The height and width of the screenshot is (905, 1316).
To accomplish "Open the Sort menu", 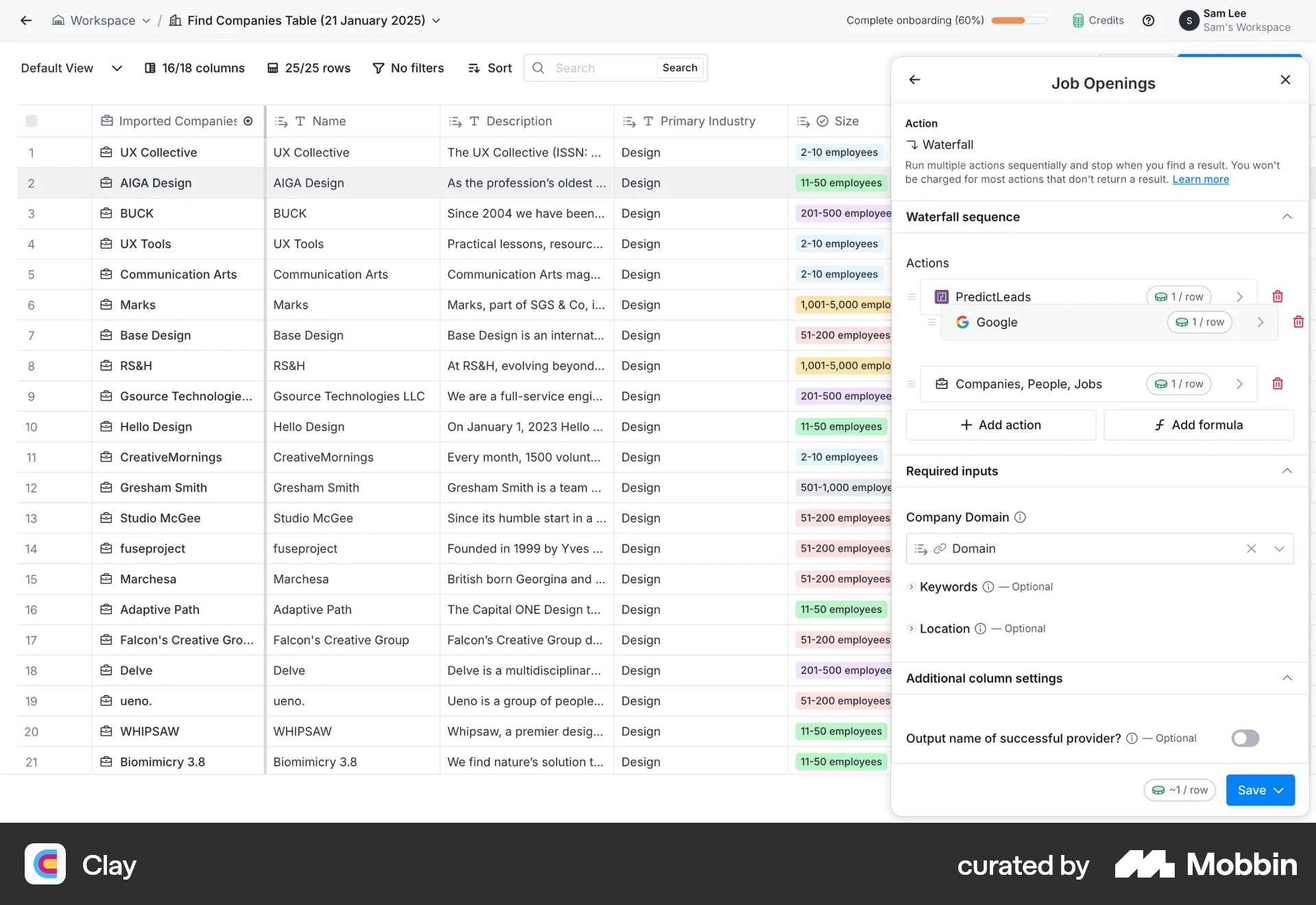I will click(490, 69).
